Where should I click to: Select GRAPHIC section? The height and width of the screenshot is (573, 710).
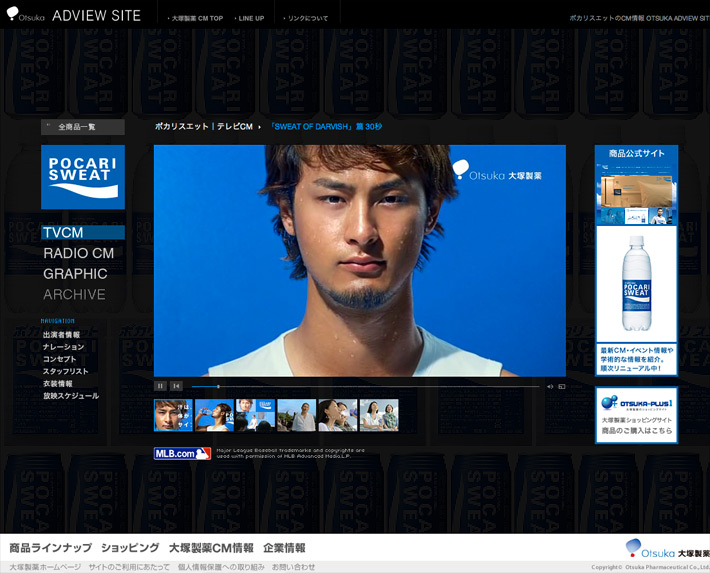pyautogui.click(x=75, y=274)
